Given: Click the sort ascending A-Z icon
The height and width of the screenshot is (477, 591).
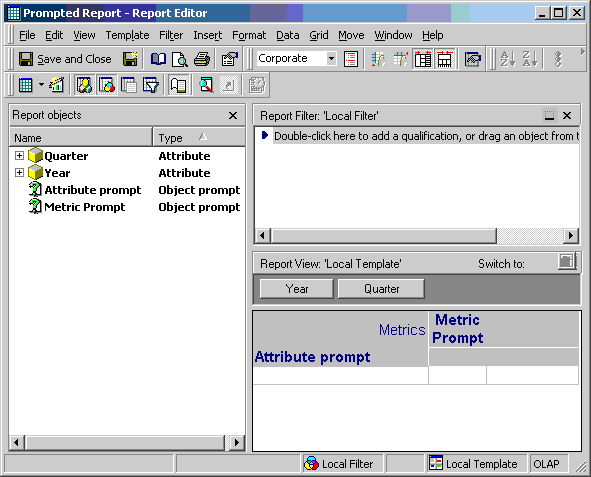Looking at the screenshot, I should point(508,59).
